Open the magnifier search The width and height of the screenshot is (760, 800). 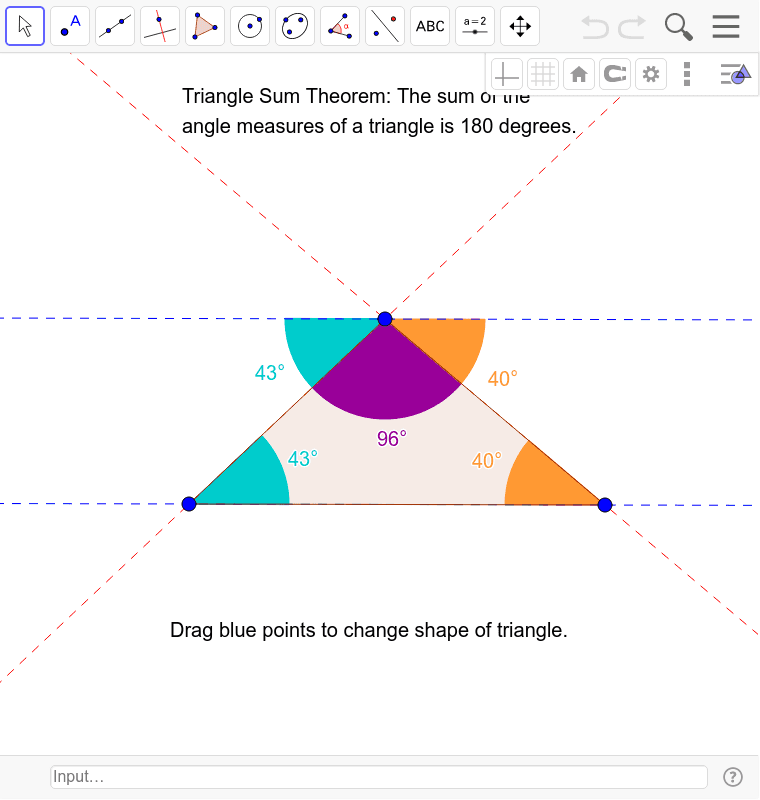(x=678, y=27)
